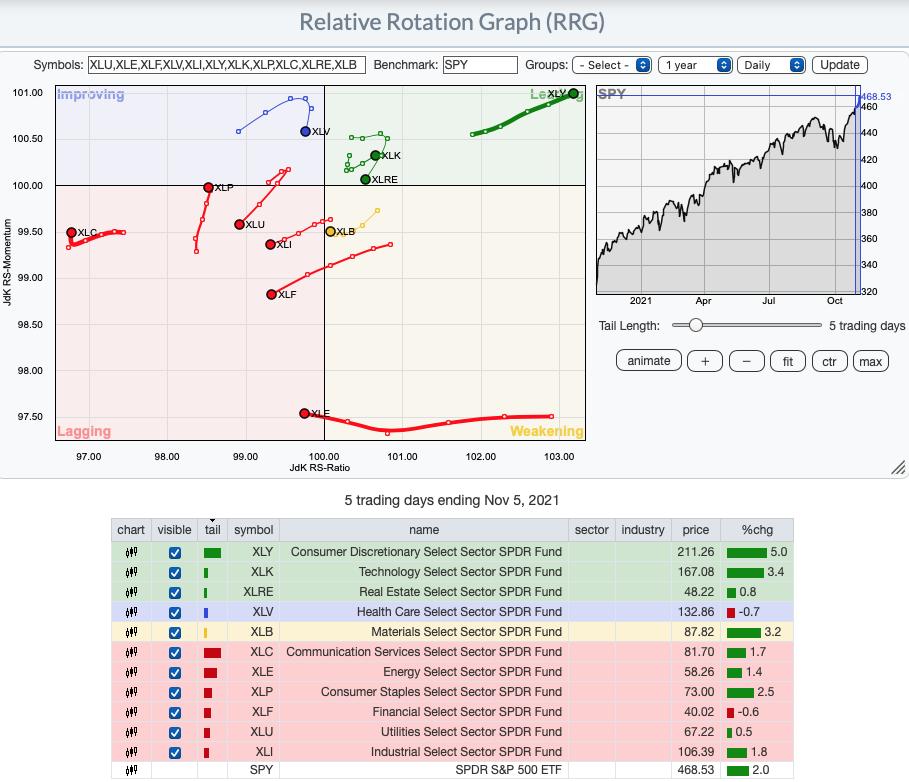Image resolution: width=909 pixels, height=782 pixels.
Task: Click the XLF data point on the graph
Action: [271, 294]
